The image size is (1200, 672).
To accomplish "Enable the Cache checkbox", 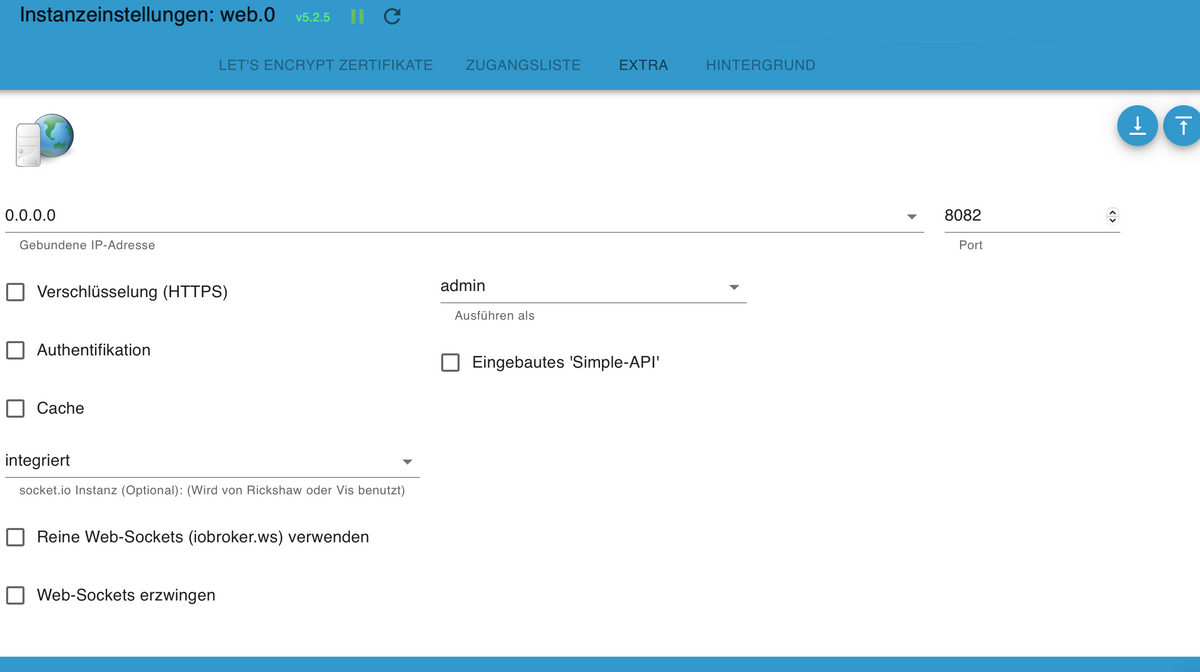I will coord(16,408).
